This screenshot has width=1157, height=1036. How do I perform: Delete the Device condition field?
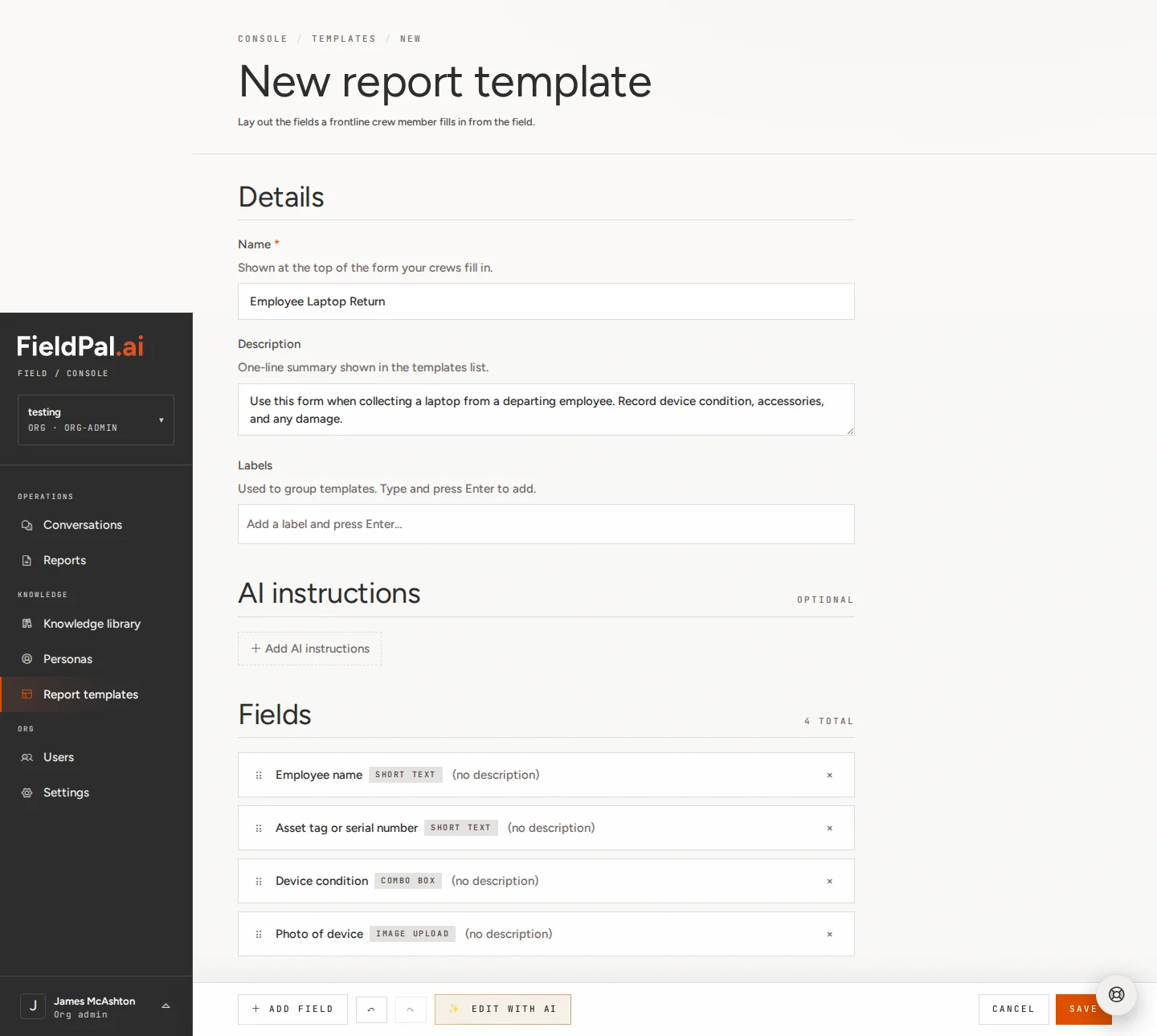pyautogui.click(x=830, y=882)
